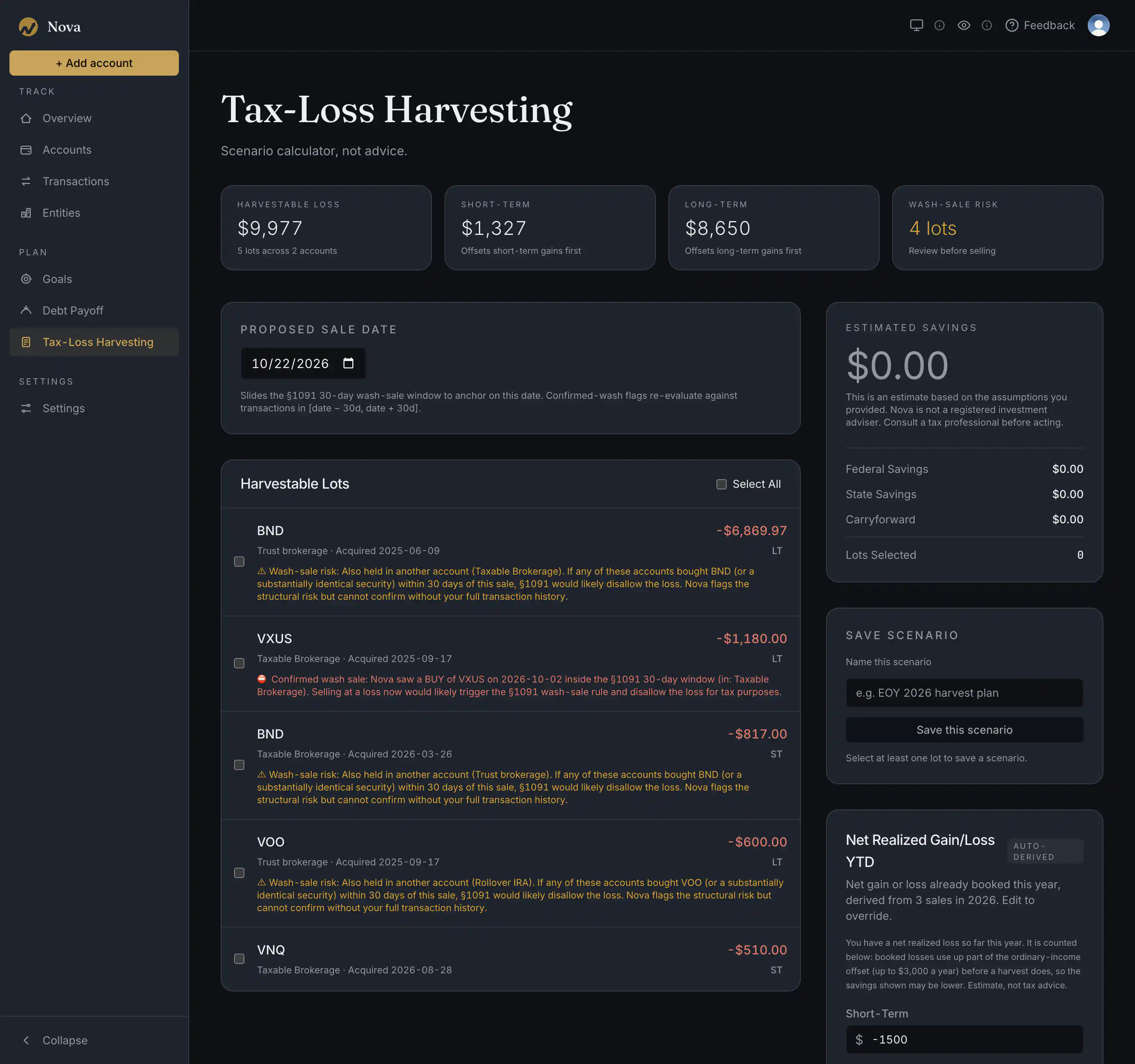Click the Estimated Savings $0.00 total
Viewport: 1135px width, 1064px height.
tap(897, 365)
